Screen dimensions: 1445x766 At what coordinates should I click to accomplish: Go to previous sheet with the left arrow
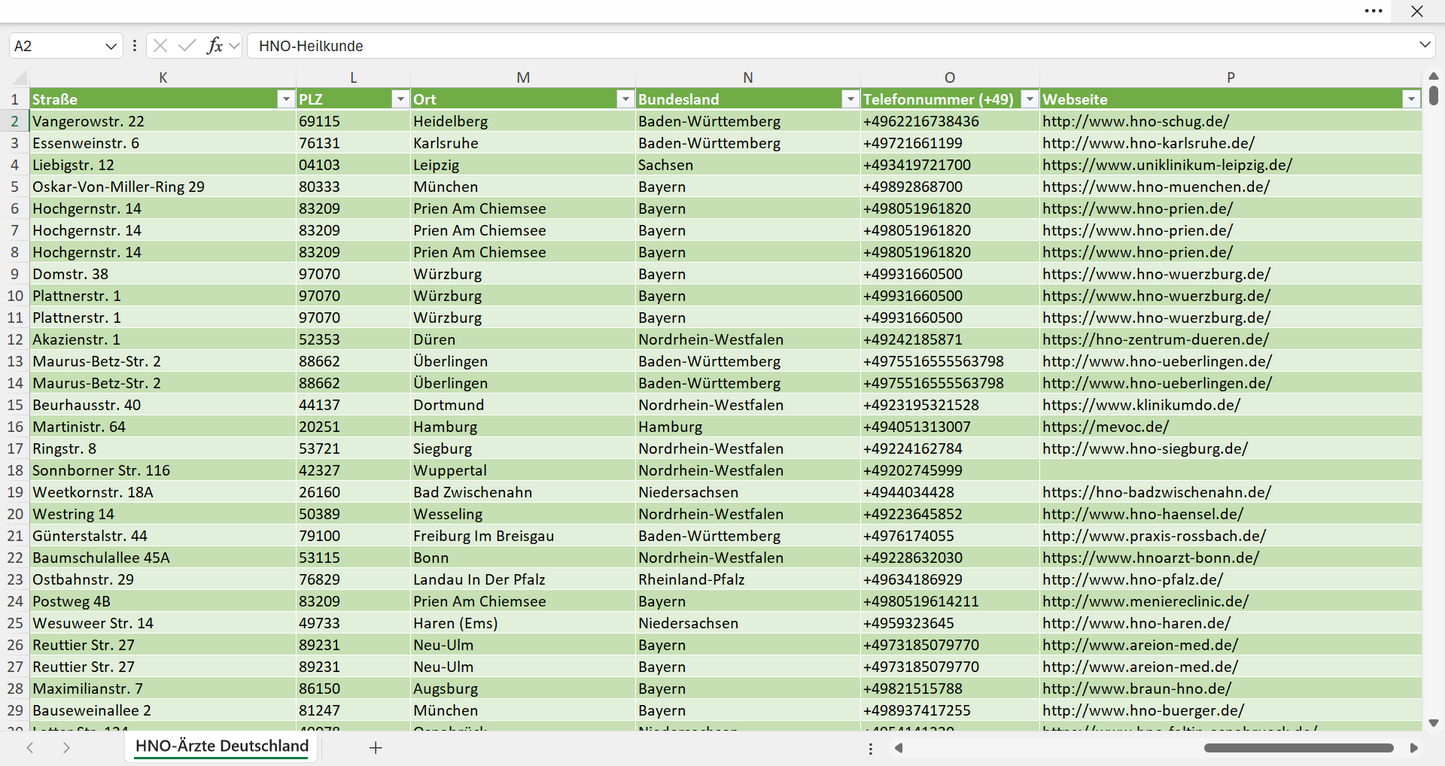[x=30, y=748]
